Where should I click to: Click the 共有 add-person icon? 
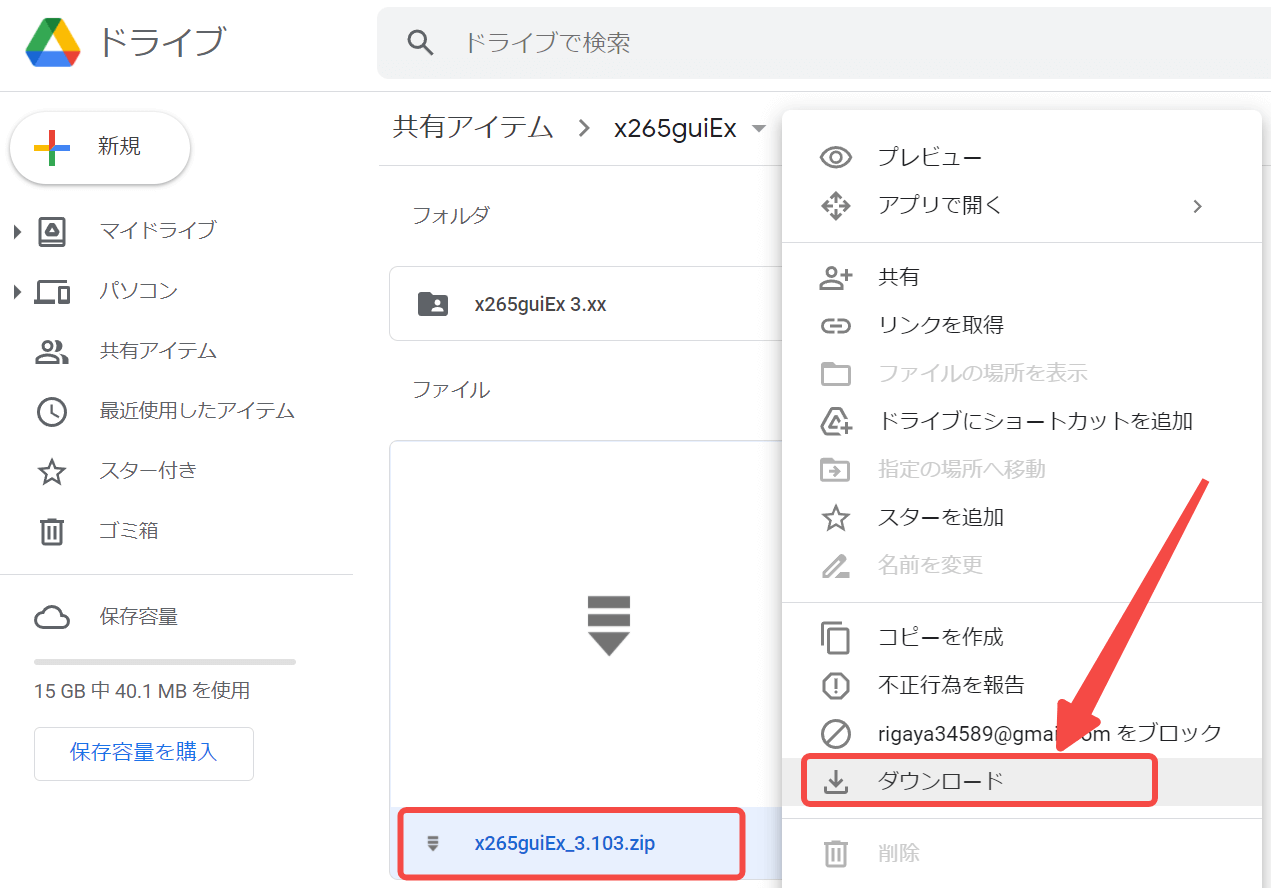point(835,278)
